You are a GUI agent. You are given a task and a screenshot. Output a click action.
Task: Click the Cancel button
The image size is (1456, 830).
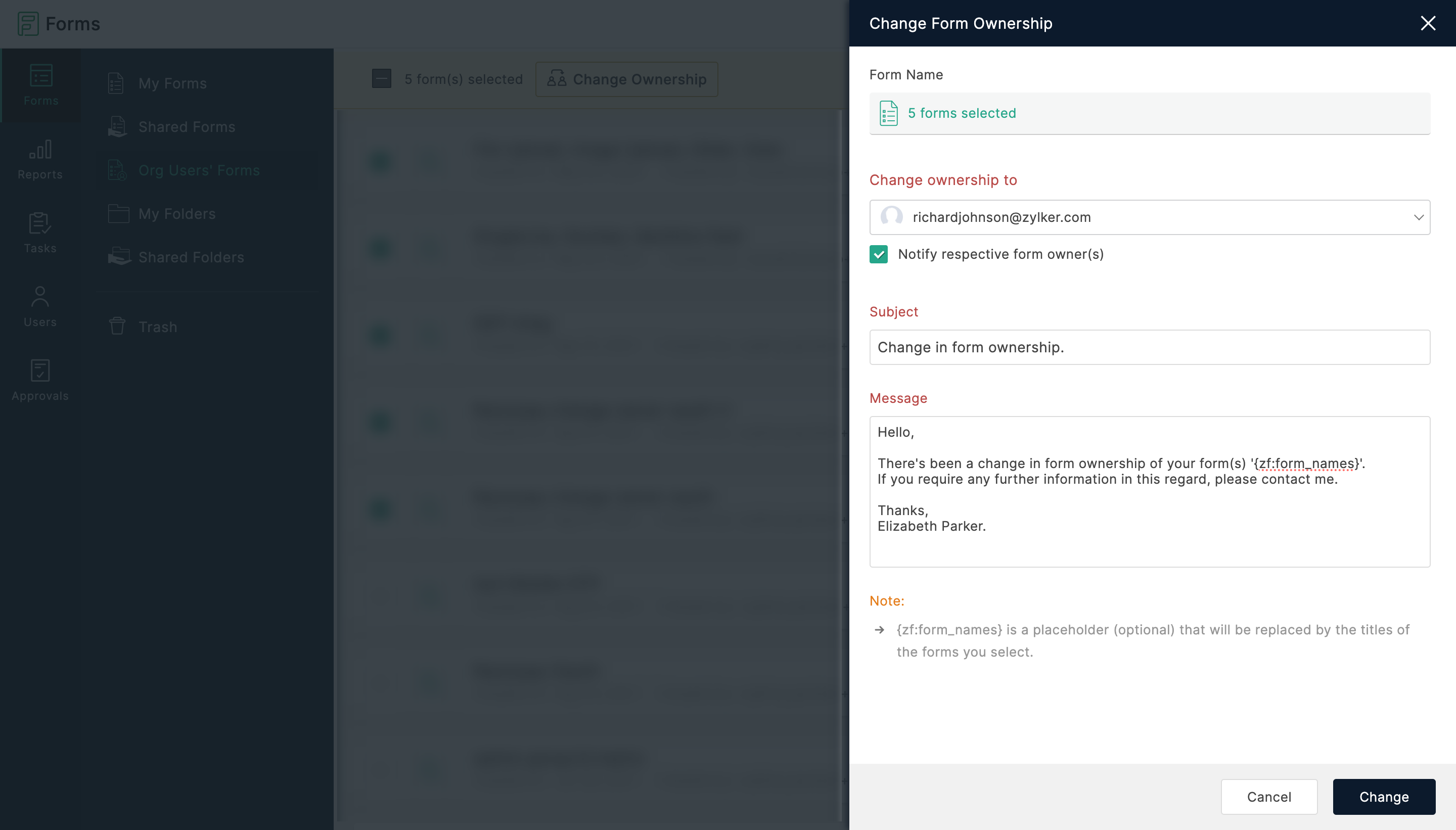click(x=1268, y=796)
